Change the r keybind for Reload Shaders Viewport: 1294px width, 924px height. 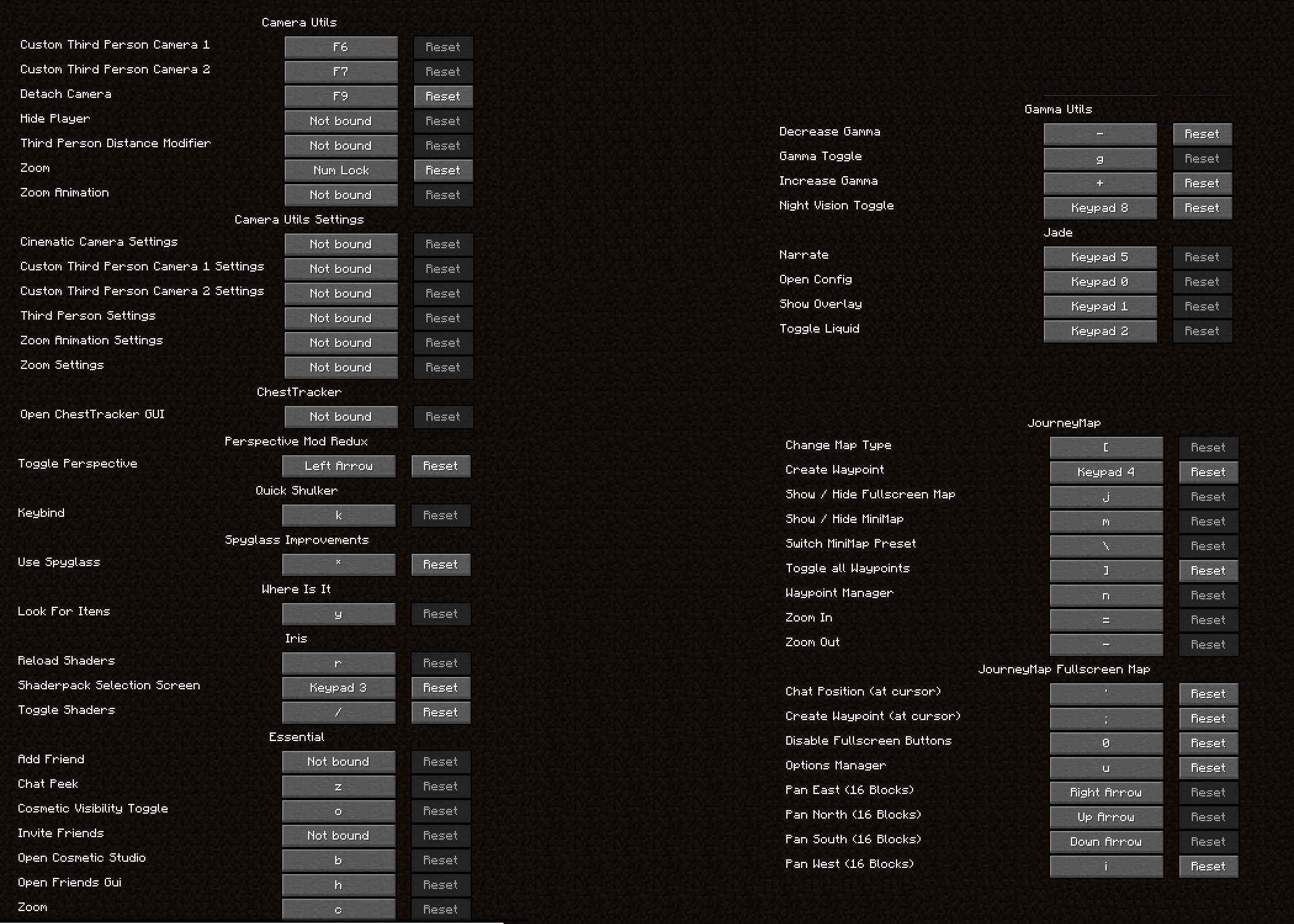click(x=338, y=663)
